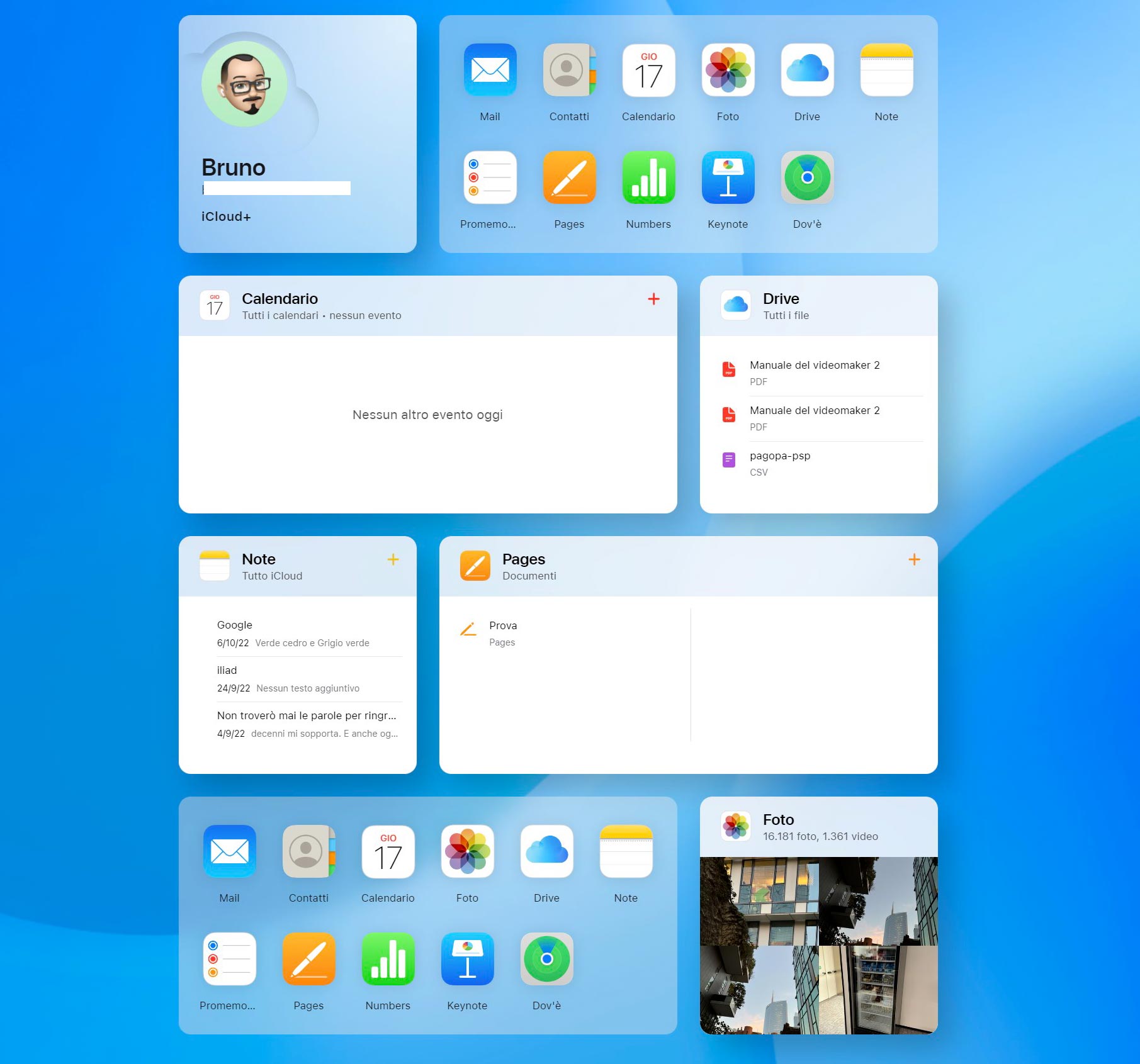Open the Drive widget header title
1140x1064 pixels.
coord(781,299)
